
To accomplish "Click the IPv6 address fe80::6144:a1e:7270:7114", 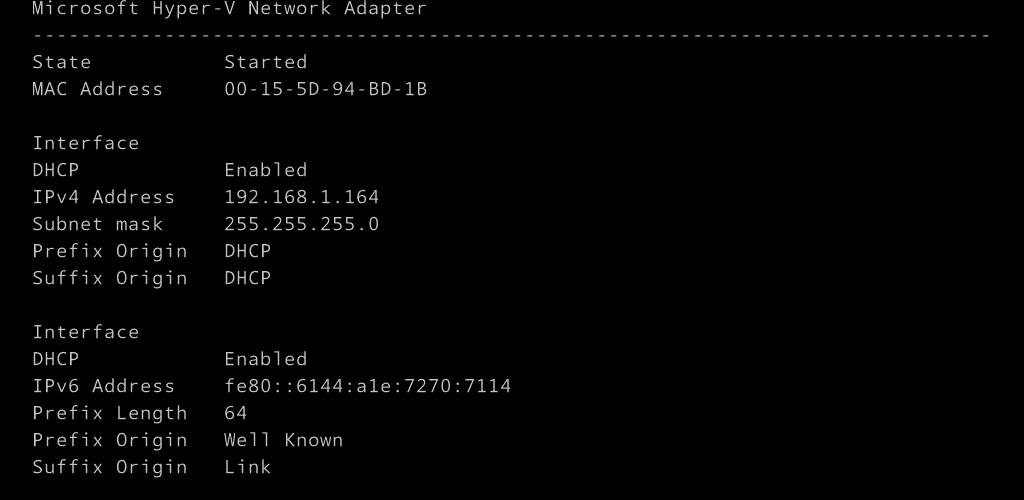I will [x=367, y=386].
